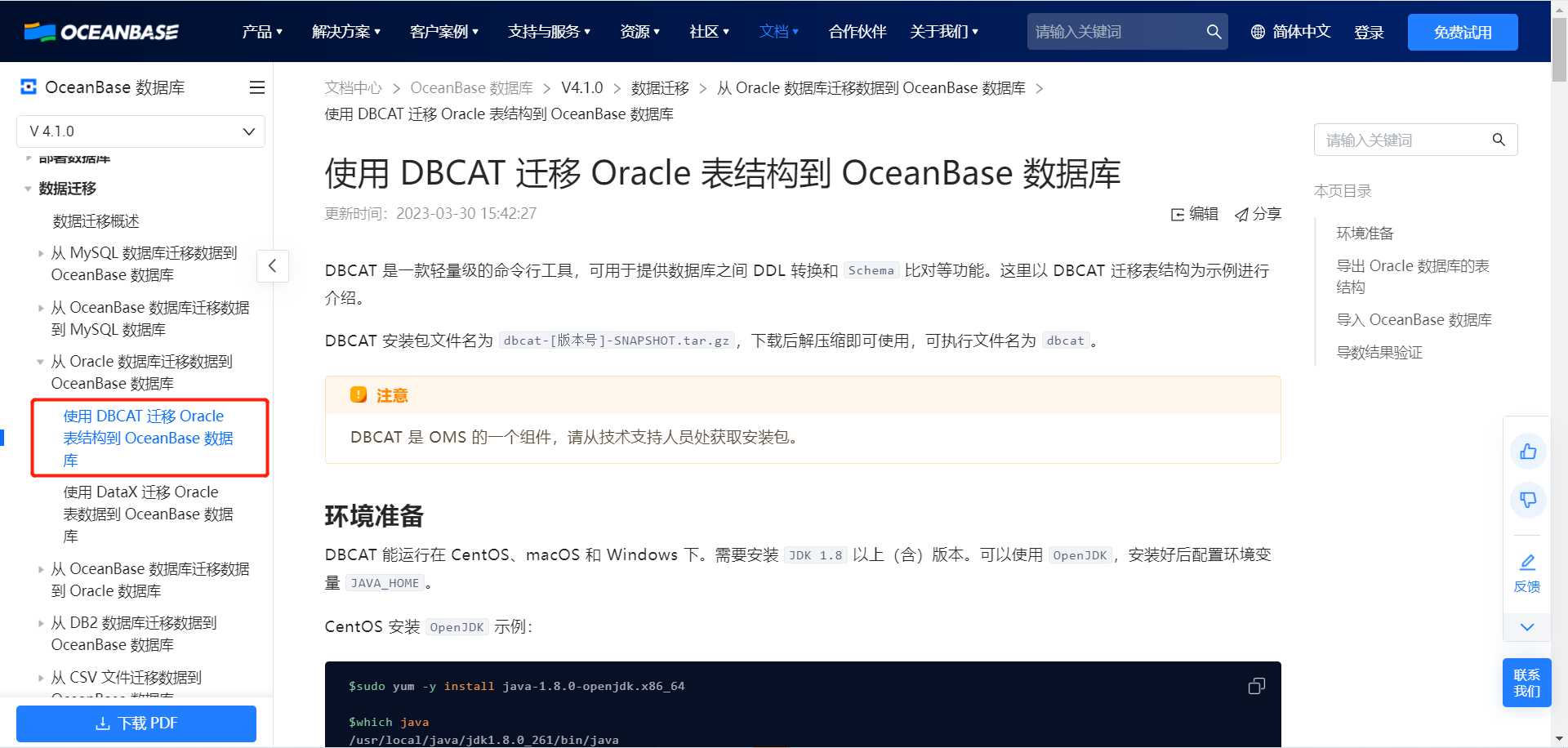Expand 从 MySQL 数据库迁移数据到 OceanBase item
The width and height of the screenshot is (1568, 748).
[x=41, y=253]
